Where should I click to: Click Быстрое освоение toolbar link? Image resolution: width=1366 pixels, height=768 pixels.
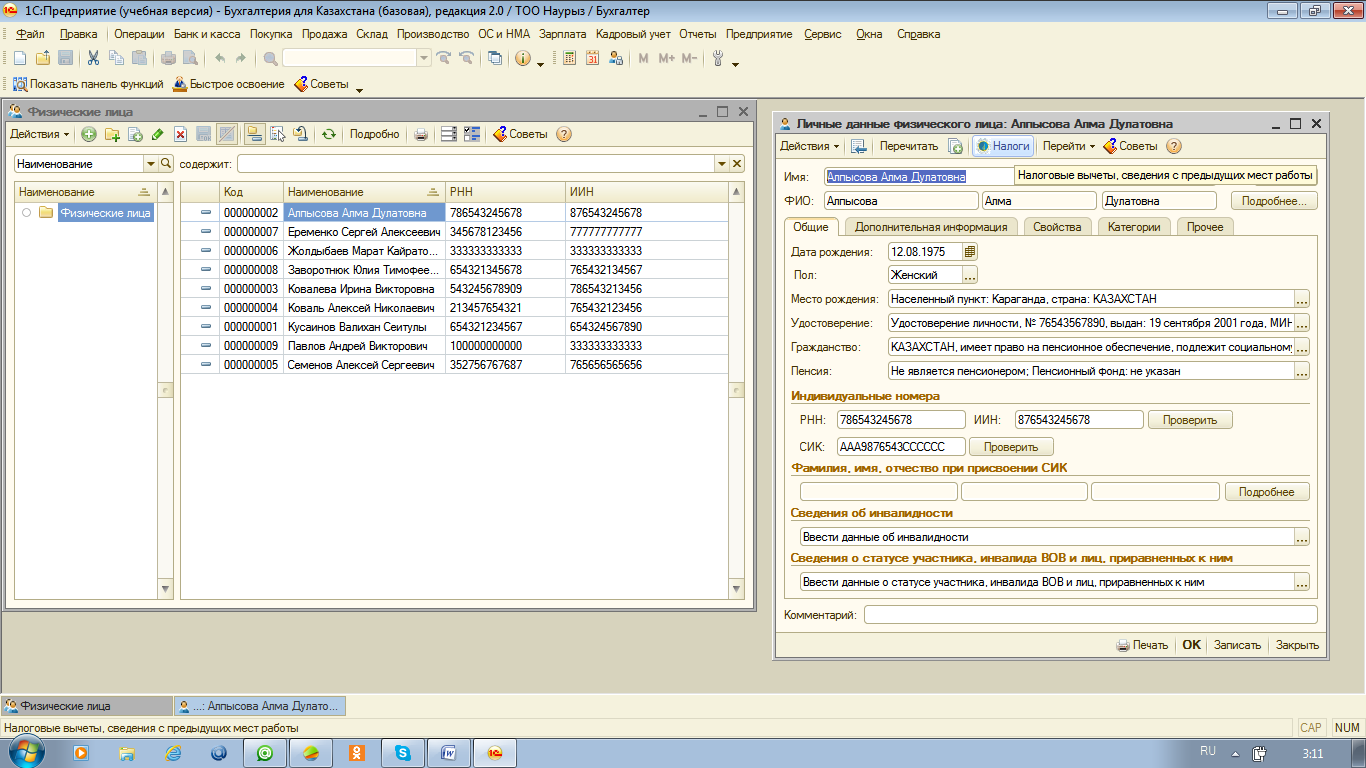(229, 84)
